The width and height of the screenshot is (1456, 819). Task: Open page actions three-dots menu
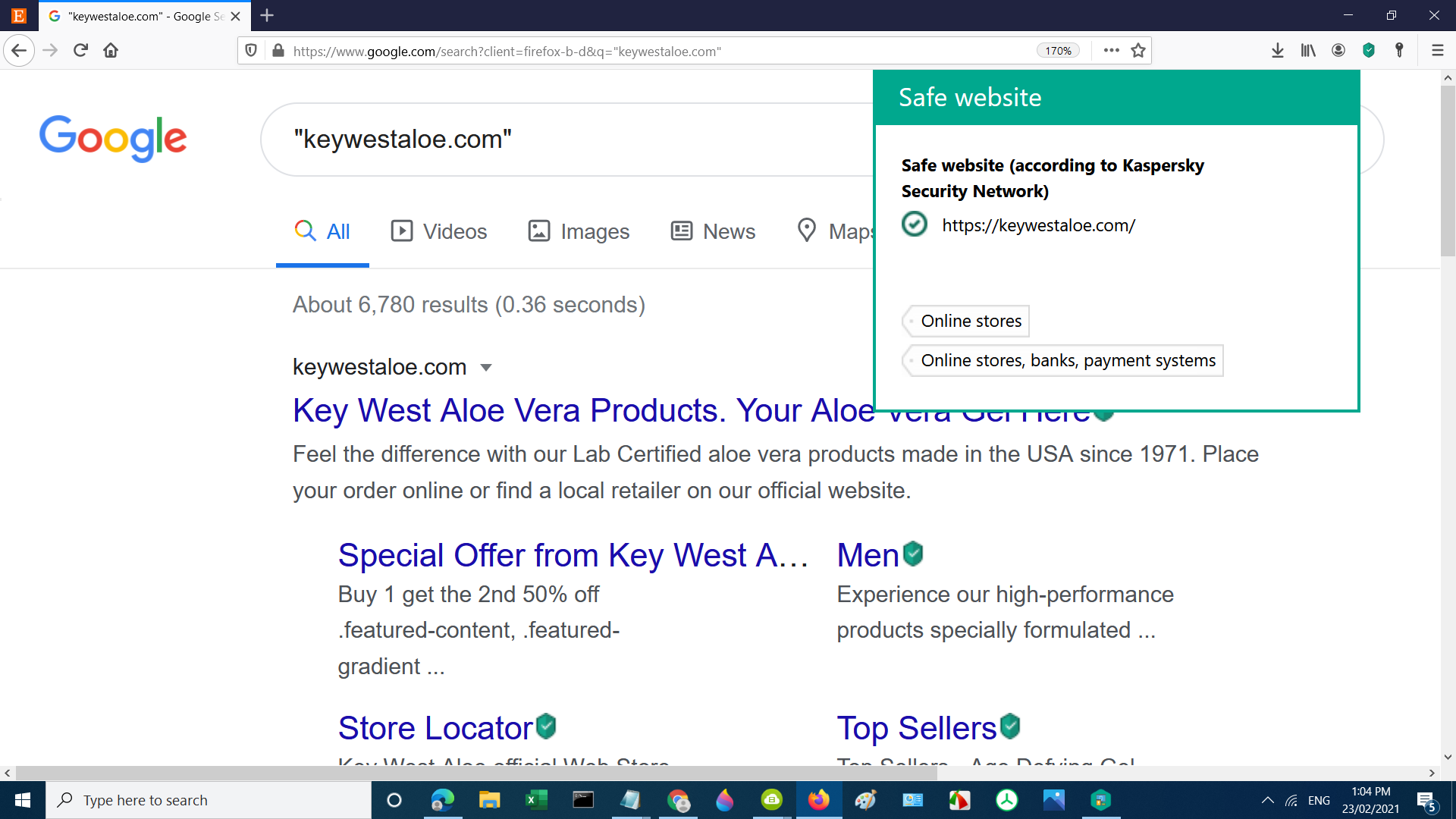click(x=1112, y=50)
